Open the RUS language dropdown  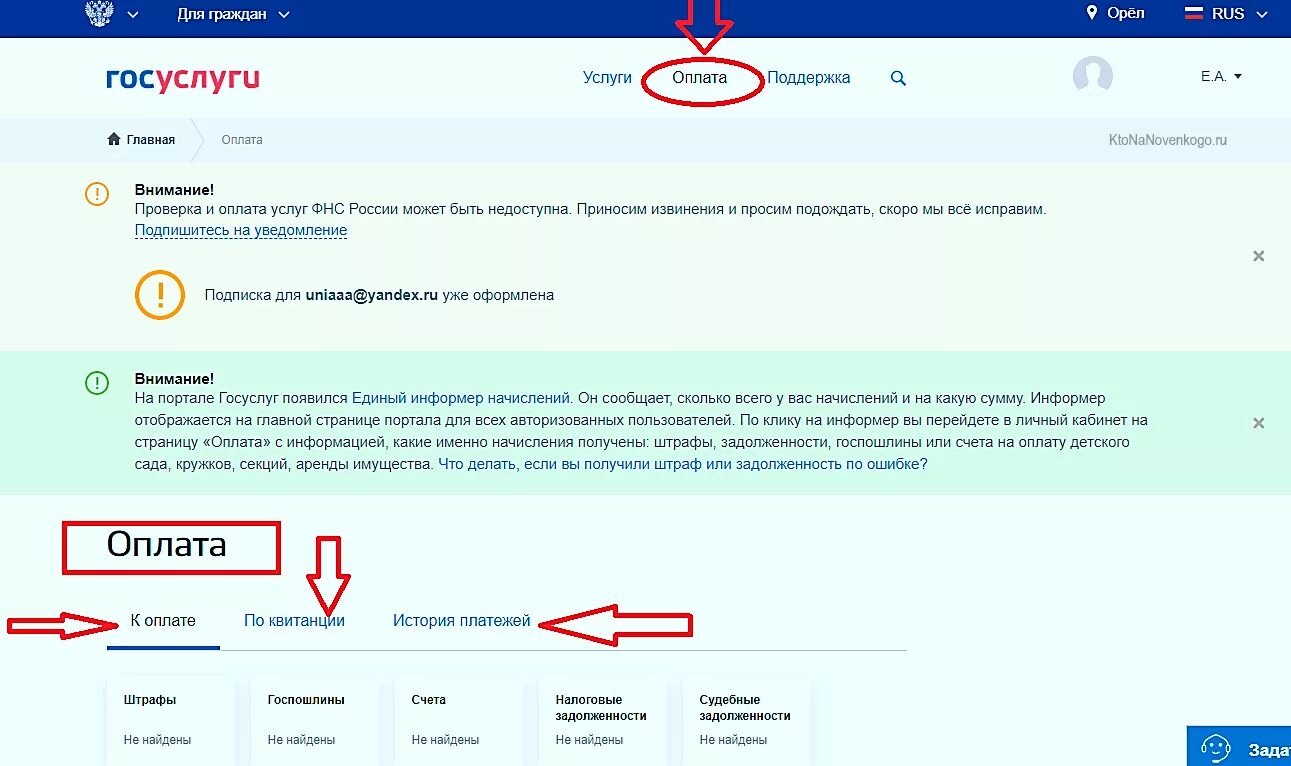[x=1238, y=14]
